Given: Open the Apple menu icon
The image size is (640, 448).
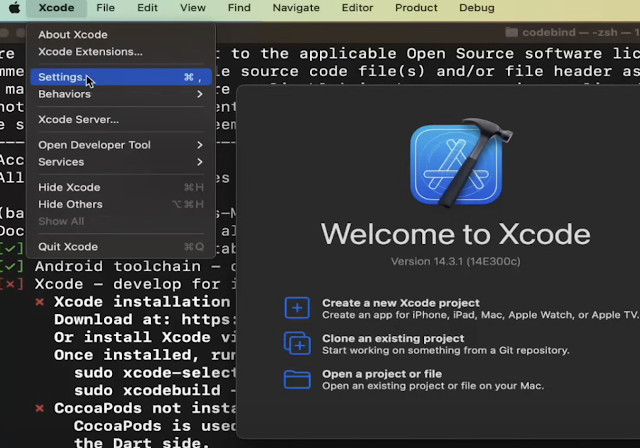Looking at the screenshot, I should coord(15,8).
